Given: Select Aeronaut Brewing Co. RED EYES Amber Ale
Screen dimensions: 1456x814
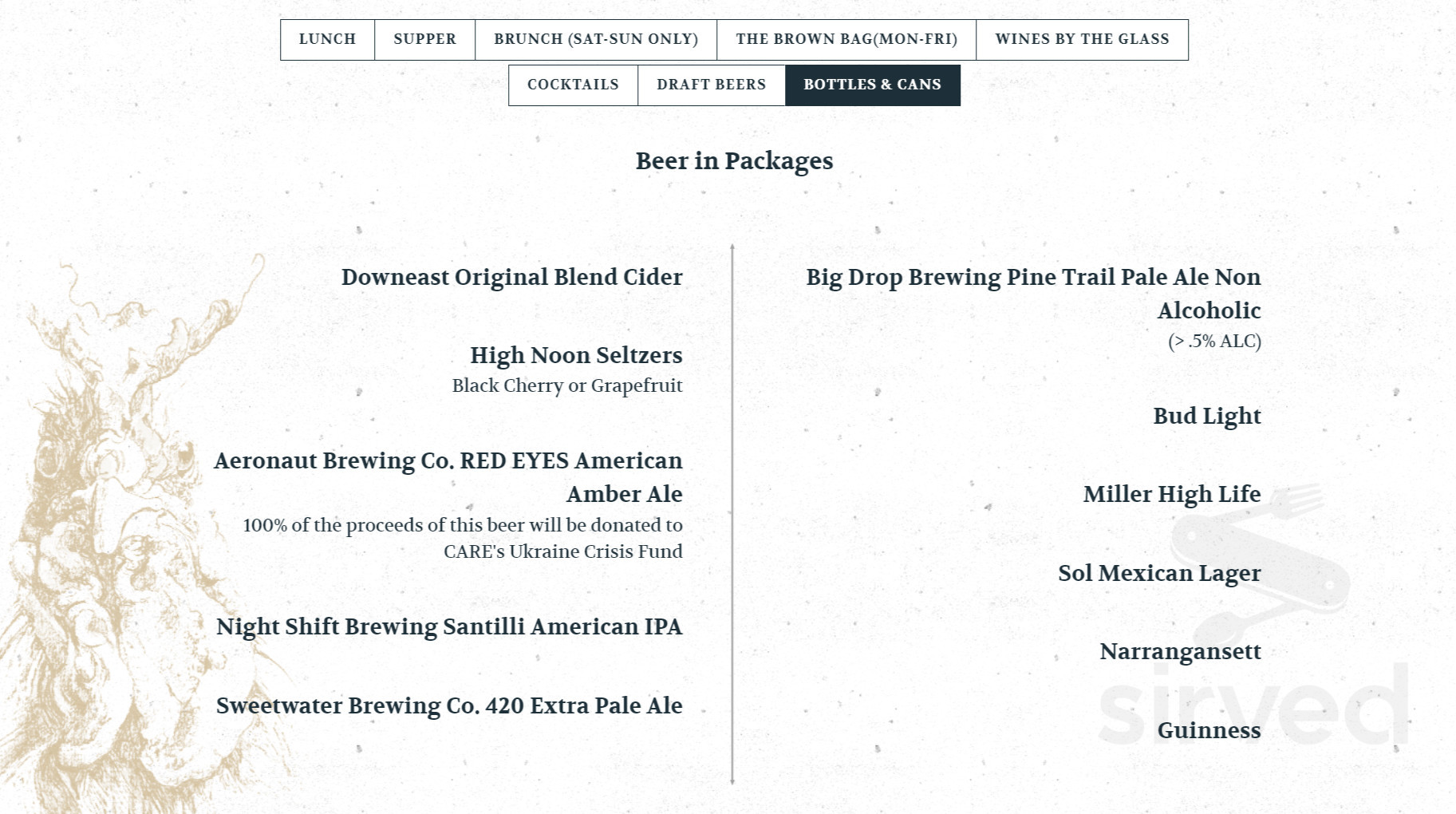Looking at the screenshot, I should pyautogui.click(x=448, y=476).
